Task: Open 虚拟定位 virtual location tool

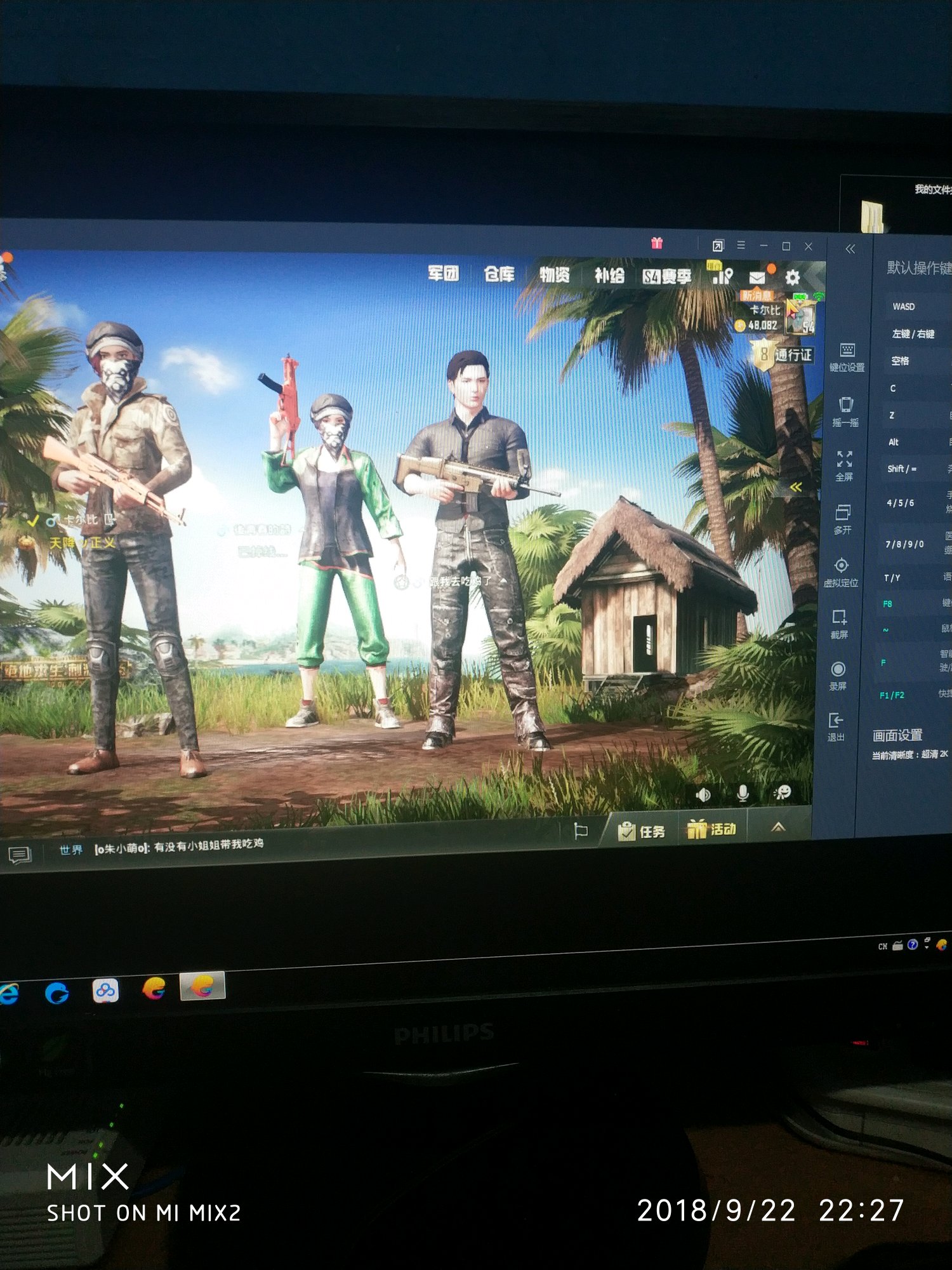Action: tap(841, 572)
